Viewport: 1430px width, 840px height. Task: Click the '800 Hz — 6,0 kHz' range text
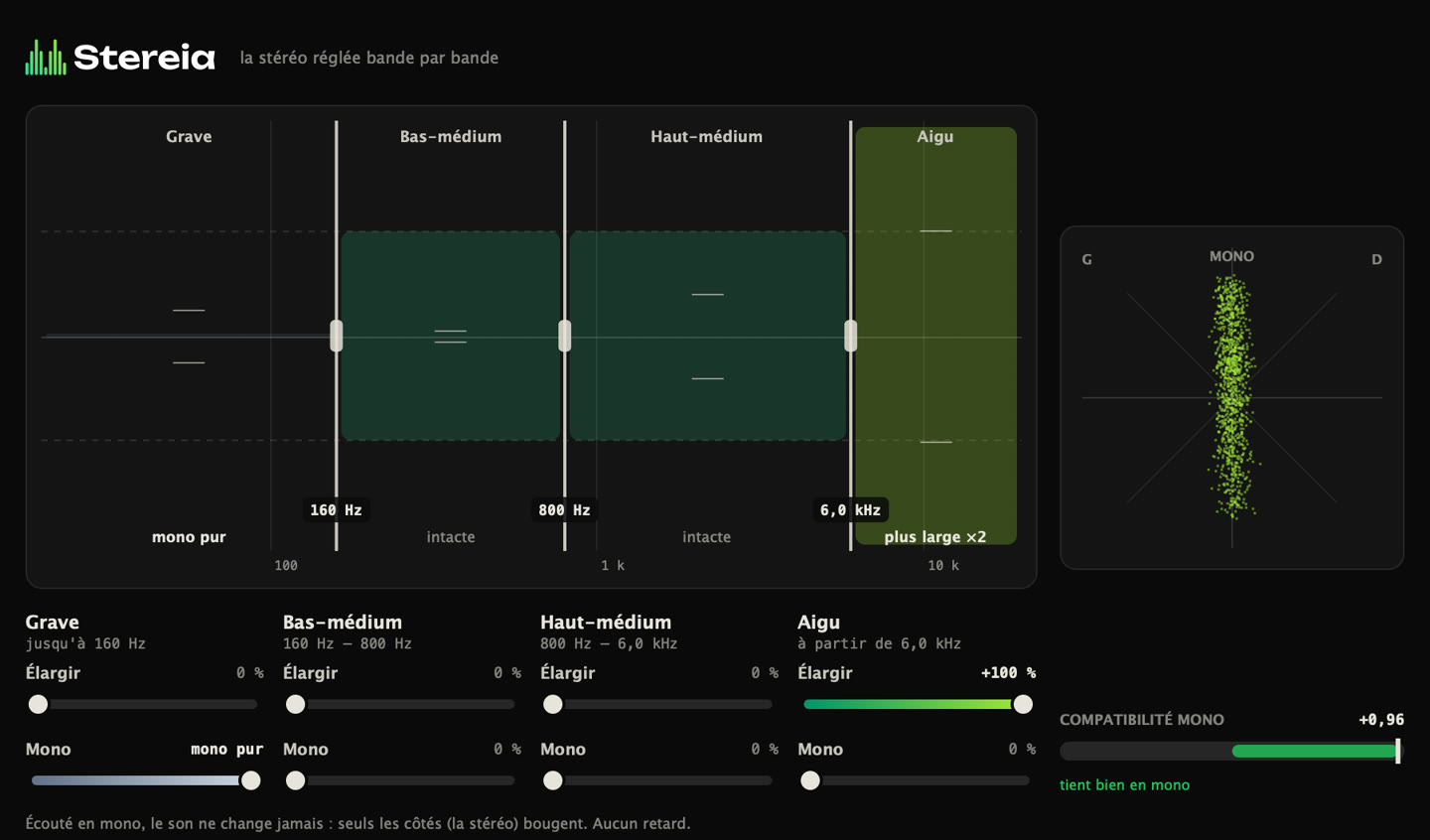click(x=609, y=643)
